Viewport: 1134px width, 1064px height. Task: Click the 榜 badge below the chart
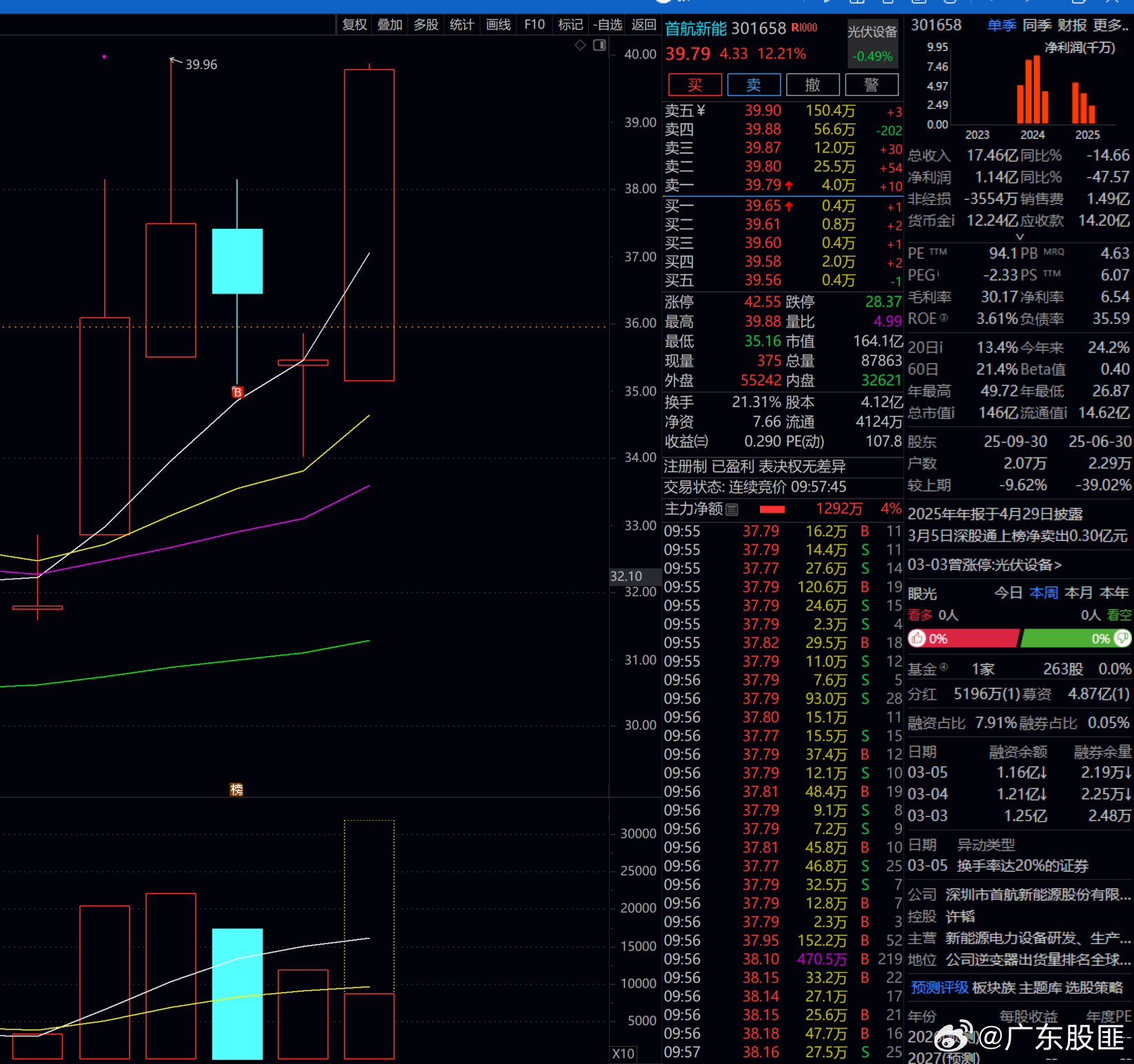[236, 790]
